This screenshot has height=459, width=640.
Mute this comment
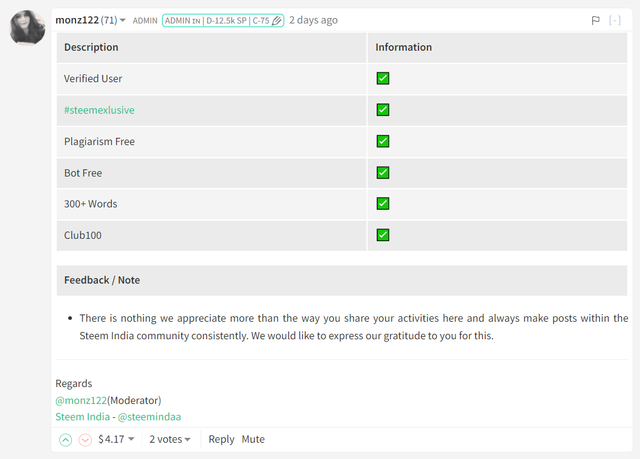253,439
